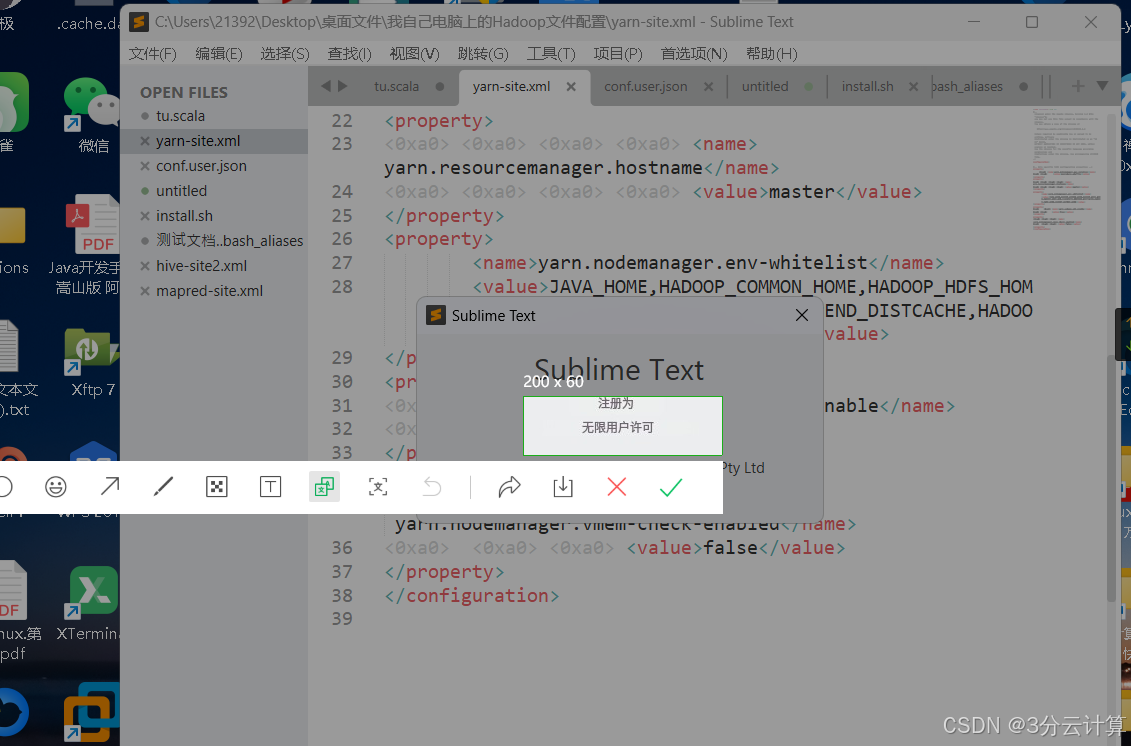
Task: Go to previous tab with left arrow
Action: [x=325, y=86]
